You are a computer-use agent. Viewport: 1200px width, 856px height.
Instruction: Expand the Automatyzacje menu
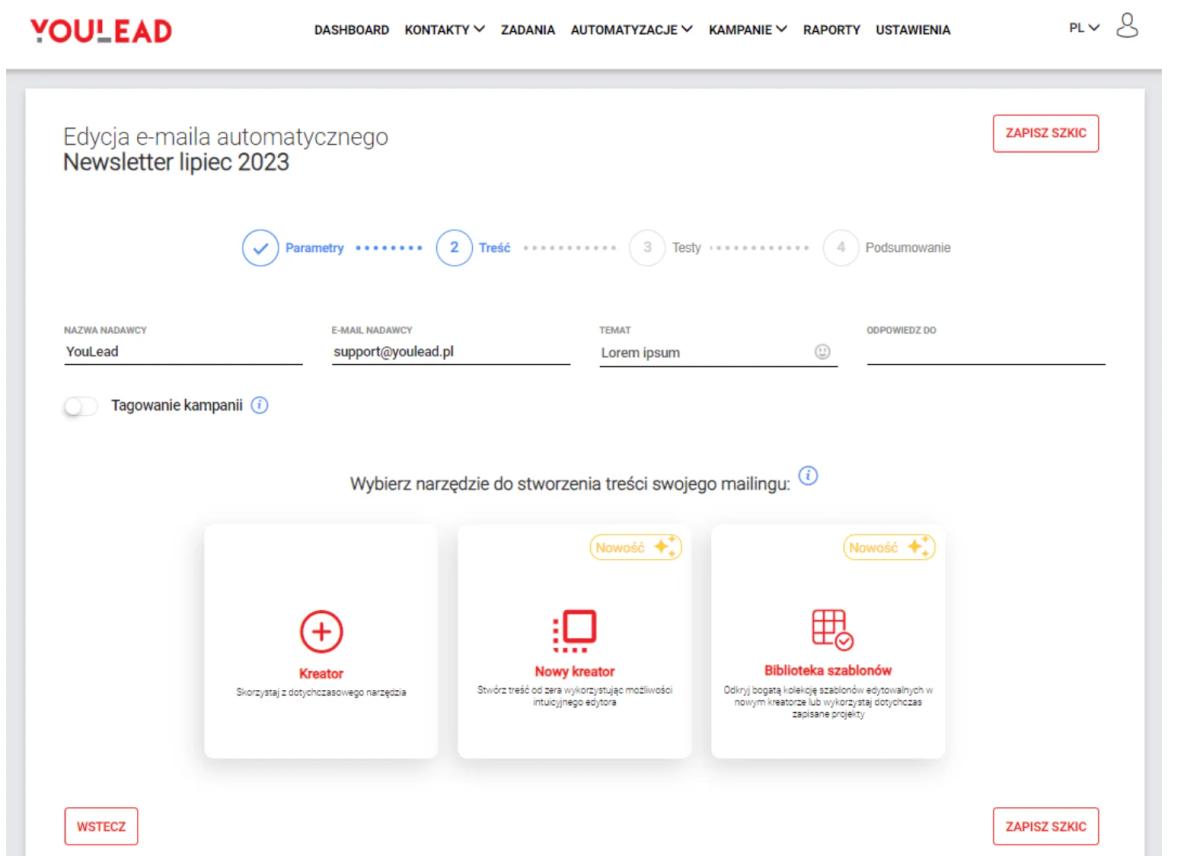[x=632, y=30]
